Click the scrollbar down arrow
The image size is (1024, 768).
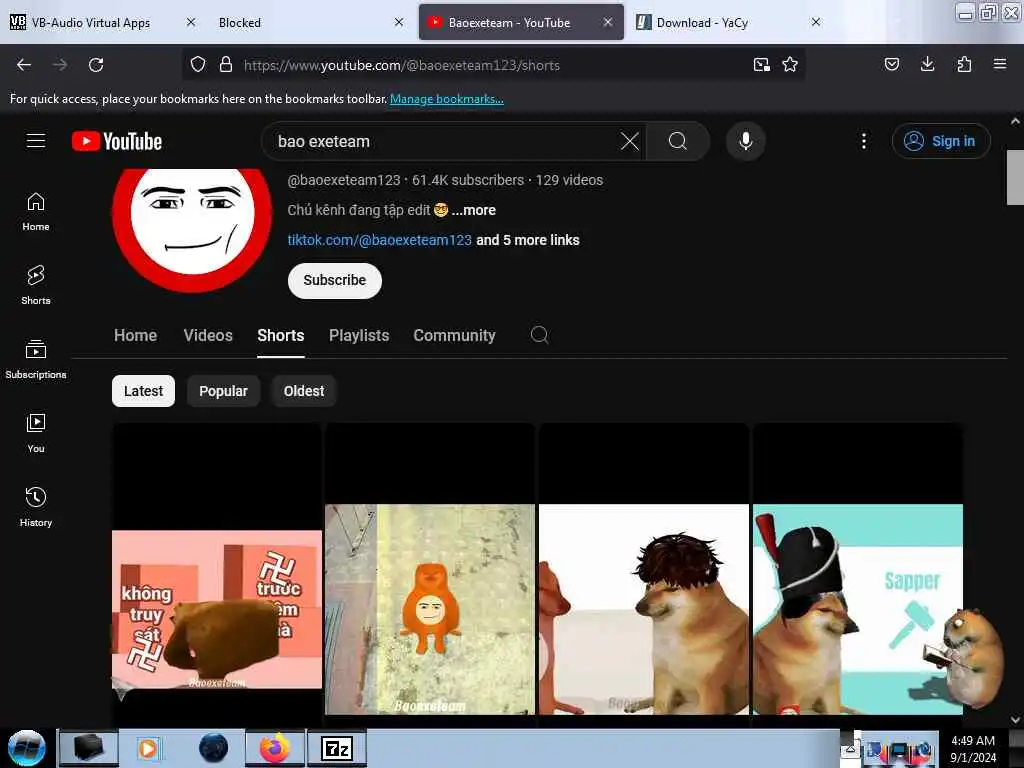tap(1015, 720)
